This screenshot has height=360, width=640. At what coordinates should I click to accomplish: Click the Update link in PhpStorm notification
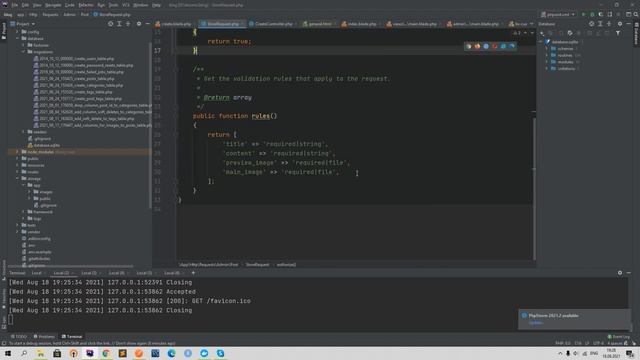click(x=536, y=323)
